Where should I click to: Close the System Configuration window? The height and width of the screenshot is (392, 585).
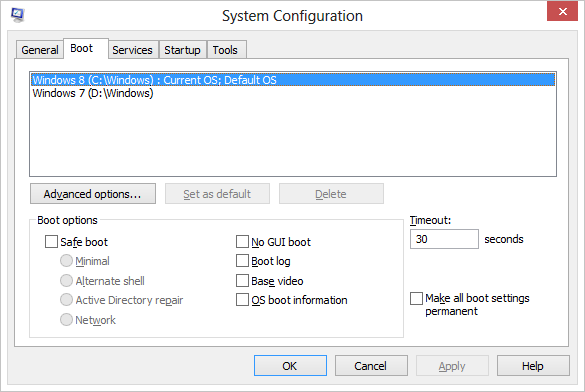click(x=562, y=11)
